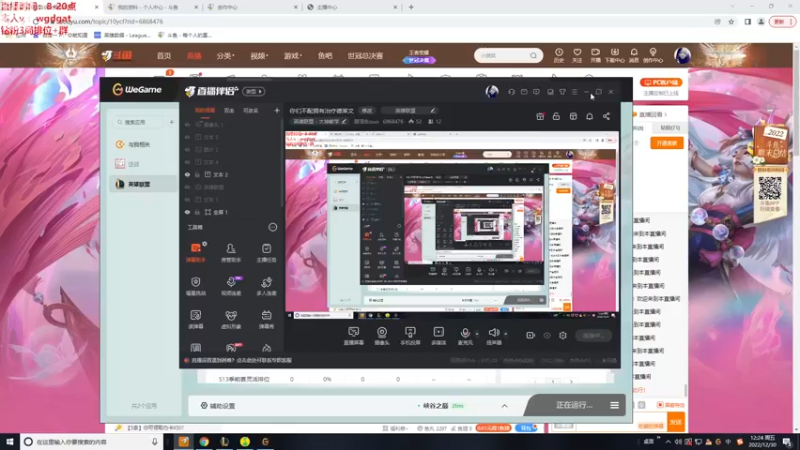This screenshot has width=800, height=450.
Task: Click orange 开通 button in right panel
Action: click(666, 143)
